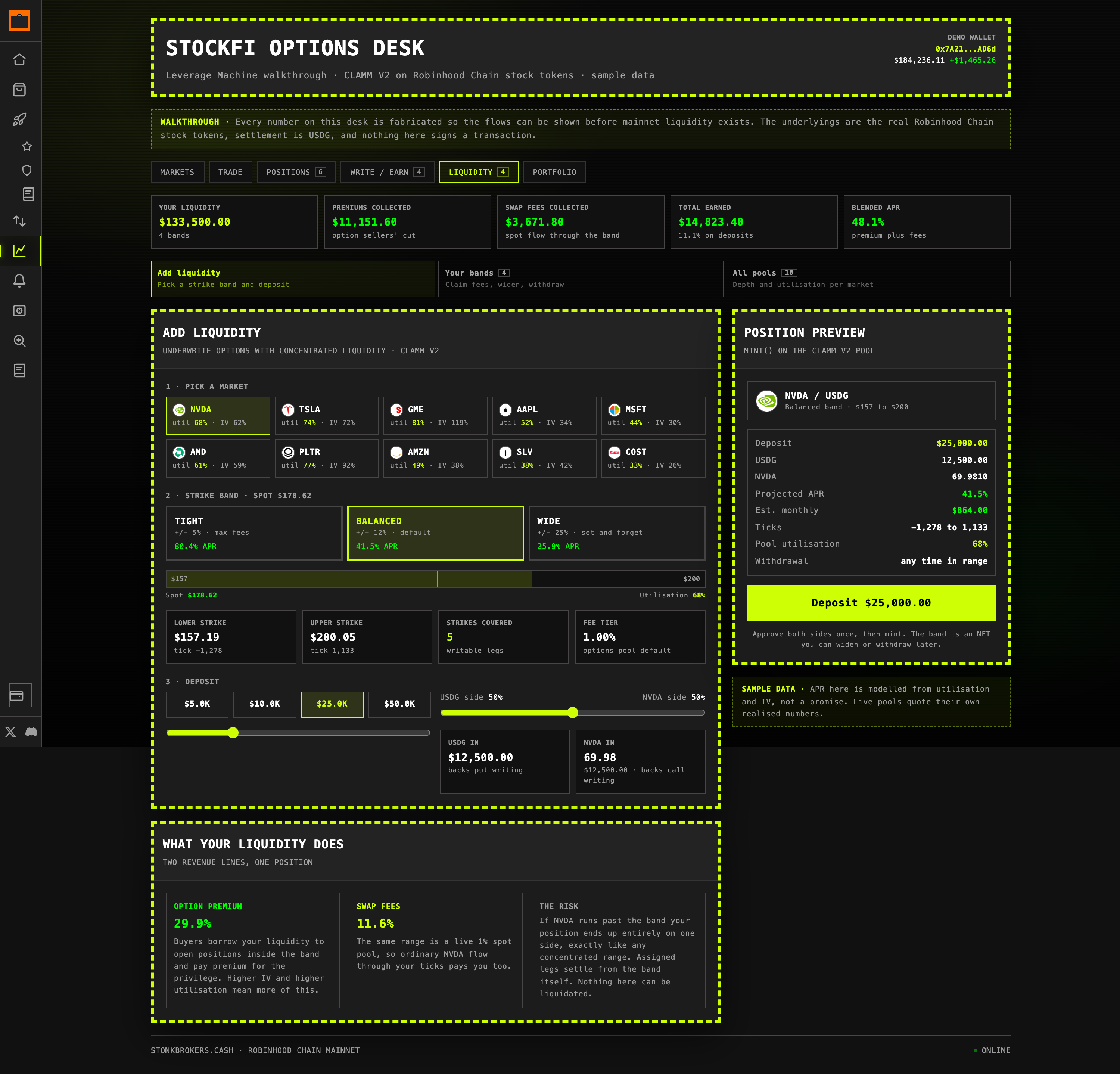Click the USDG IN $12,500.00 box
The height and width of the screenshot is (1074, 1120).
[505, 761]
